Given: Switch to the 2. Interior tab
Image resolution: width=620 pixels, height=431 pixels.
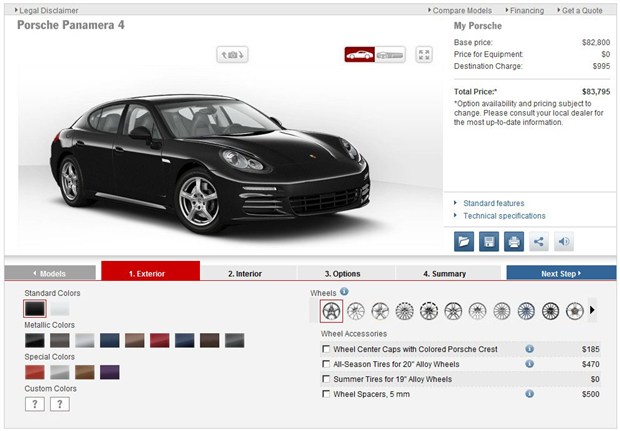Looking at the screenshot, I should [x=248, y=273].
